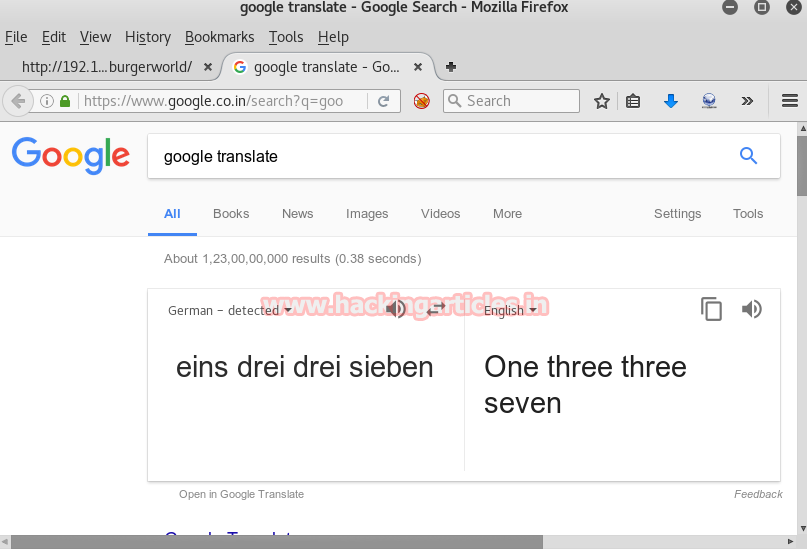Viewport: 807px width, 549px height.
Task: Click the blue Google search magnifier icon
Action: 748,156
